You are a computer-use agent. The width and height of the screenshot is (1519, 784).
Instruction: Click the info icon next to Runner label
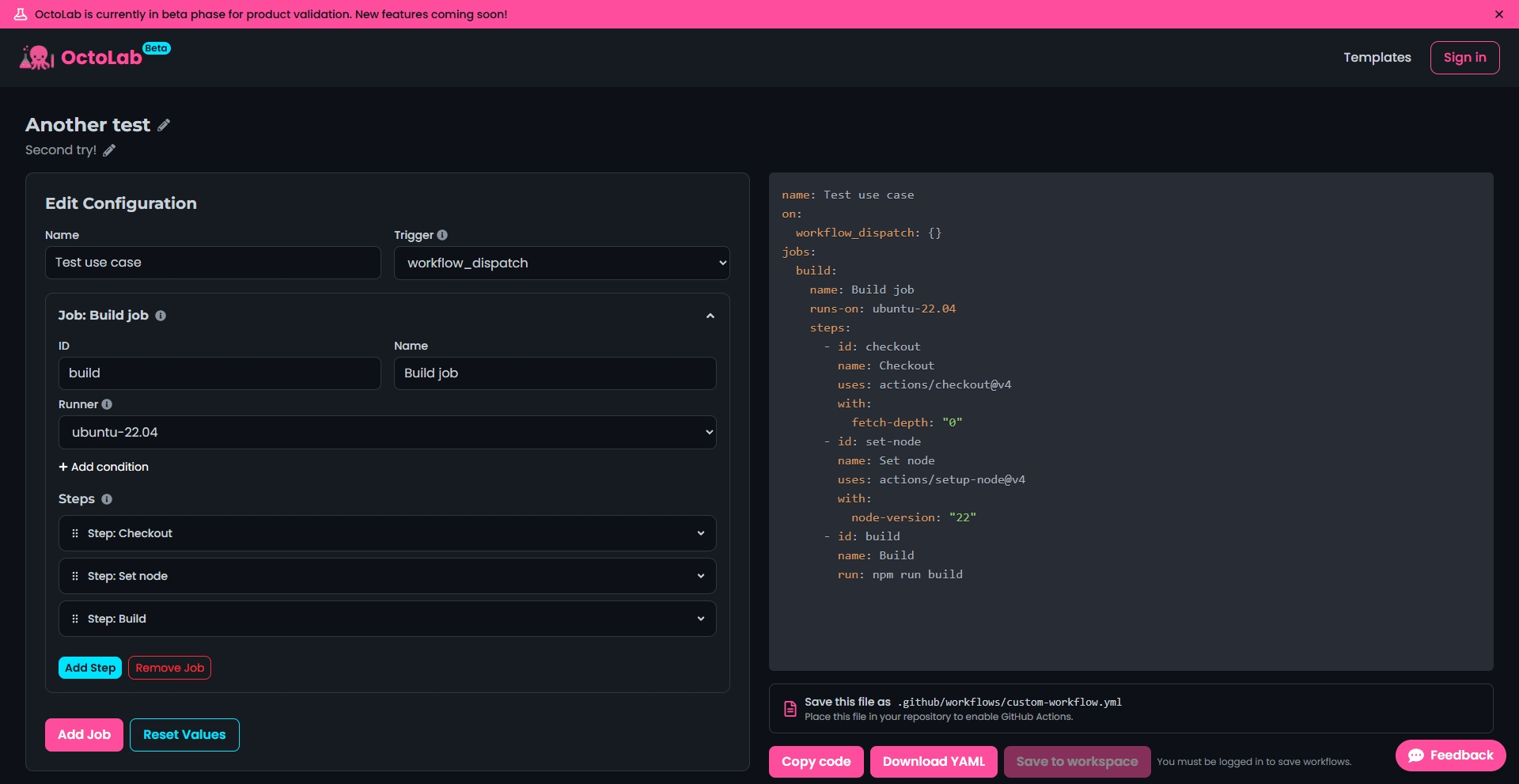coord(107,404)
